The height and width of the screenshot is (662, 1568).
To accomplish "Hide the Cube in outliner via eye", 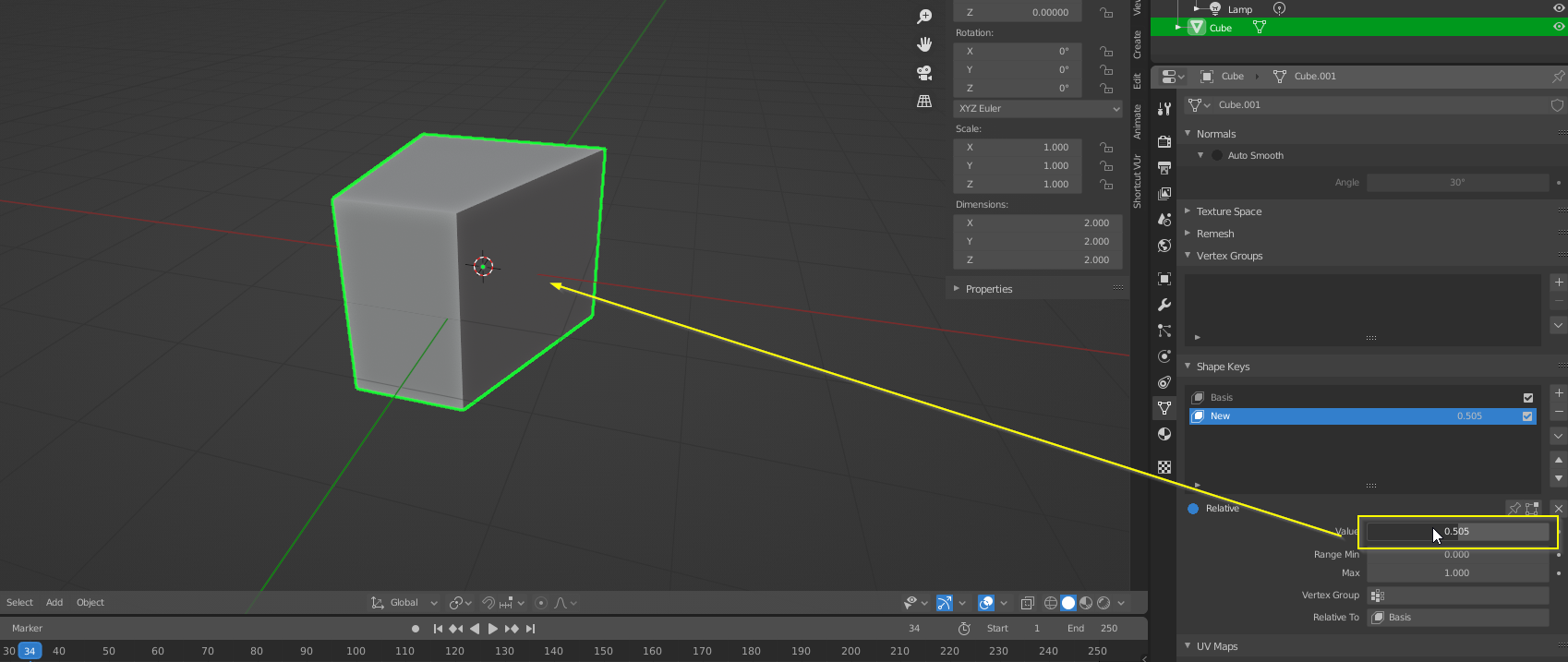I will point(1559,28).
